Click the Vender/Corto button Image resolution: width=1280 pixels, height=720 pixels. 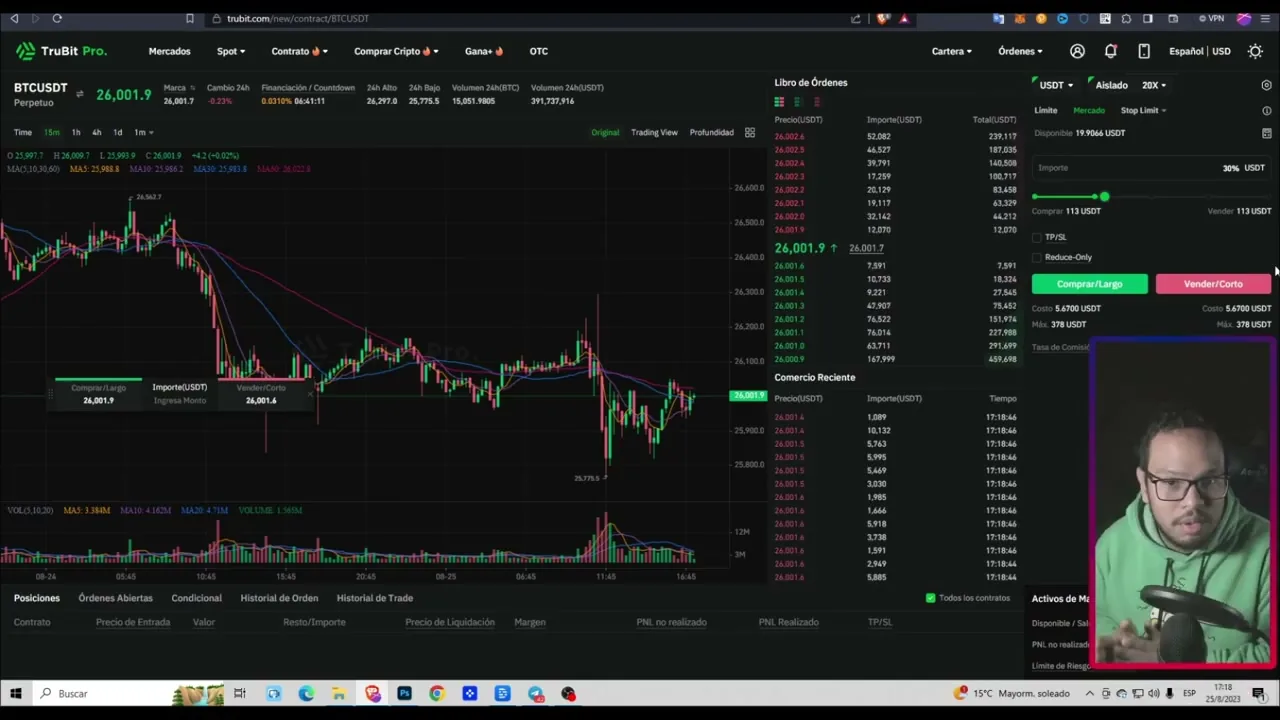point(1213,284)
